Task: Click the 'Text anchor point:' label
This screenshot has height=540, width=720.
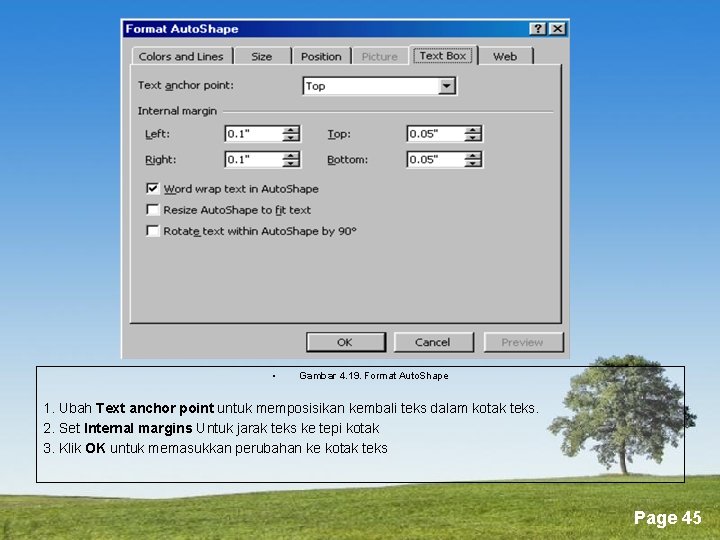Action: (186, 85)
